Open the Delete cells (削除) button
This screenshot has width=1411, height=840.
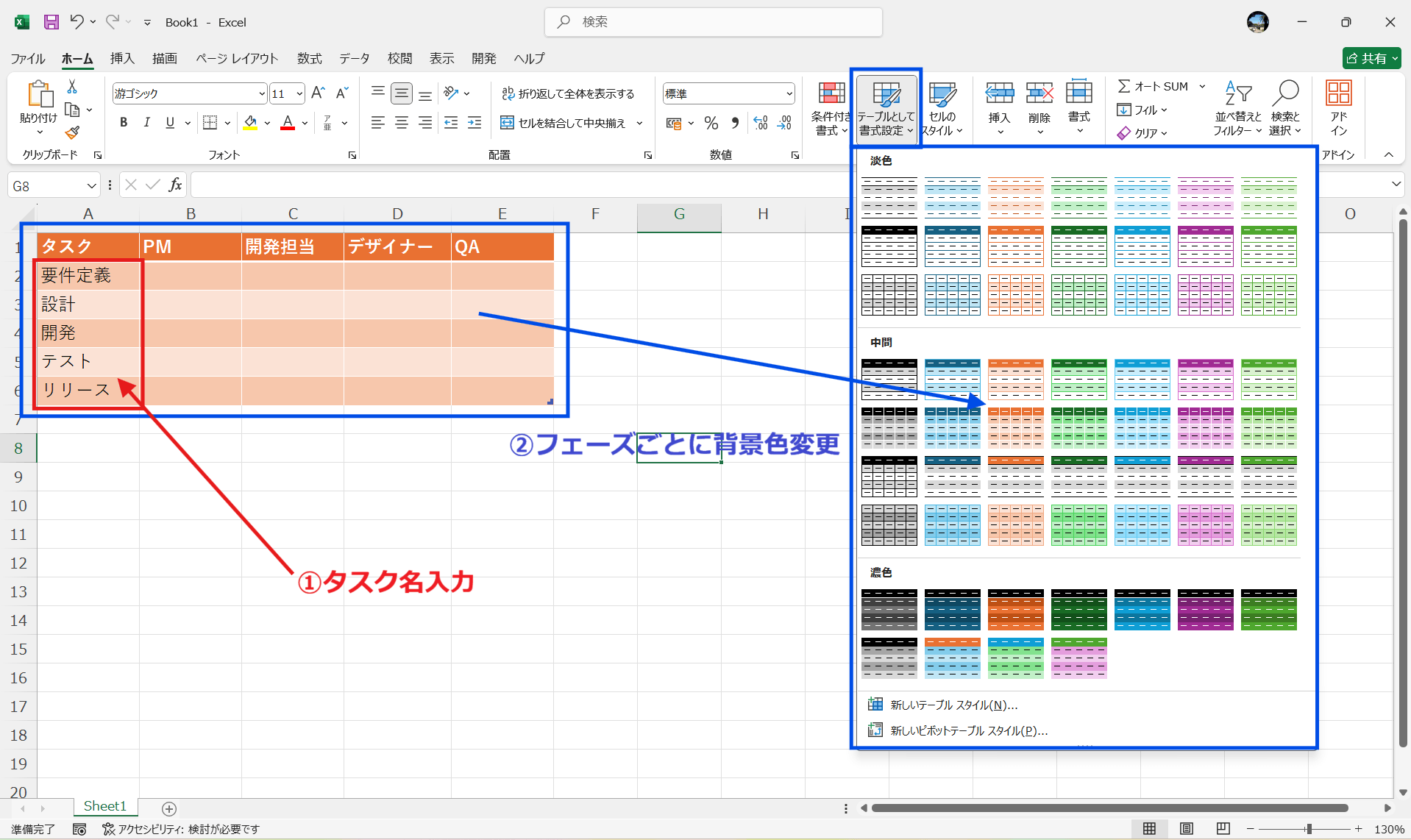(1039, 109)
